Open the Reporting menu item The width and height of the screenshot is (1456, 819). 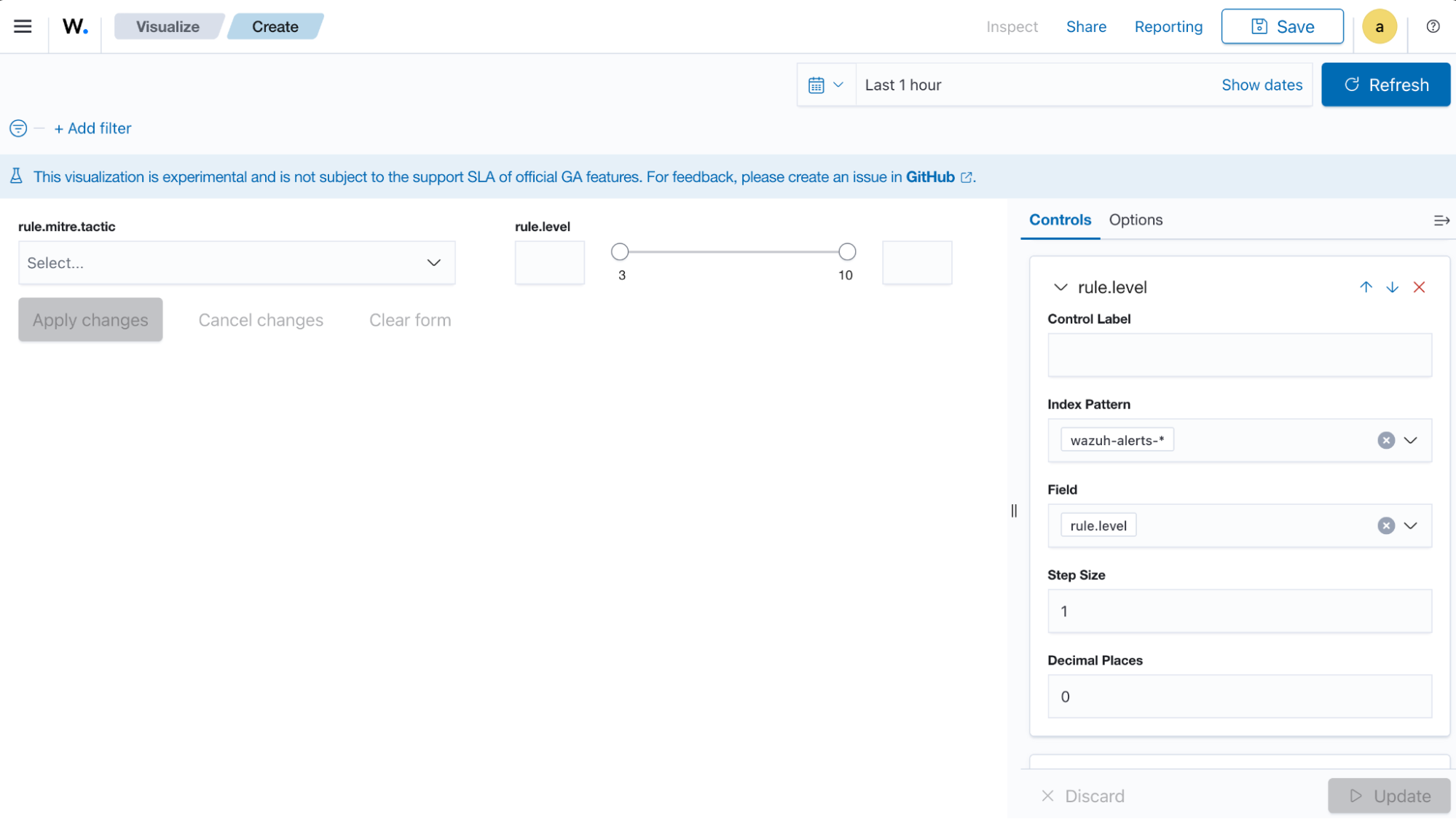click(x=1168, y=26)
